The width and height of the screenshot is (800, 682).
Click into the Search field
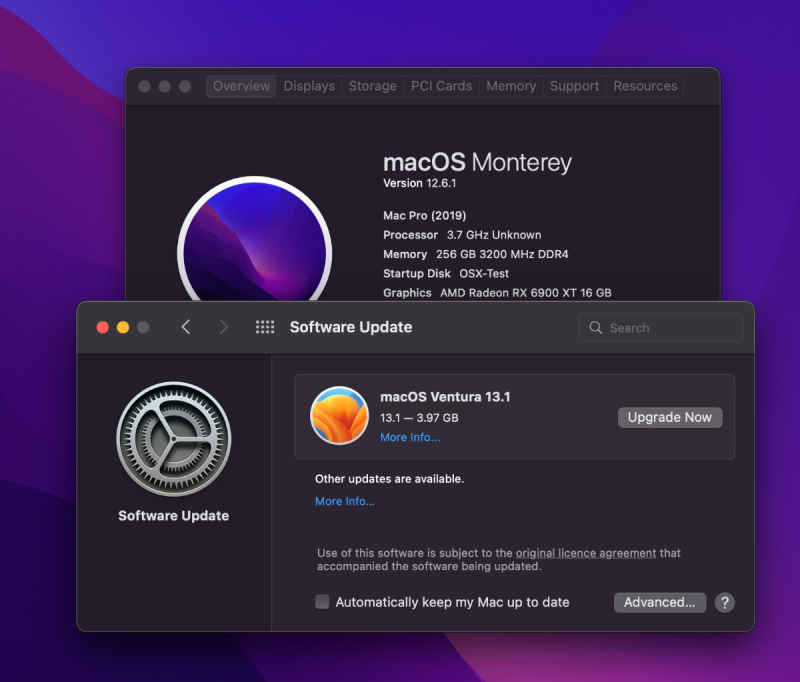pyautogui.click(x=660, y=327)
